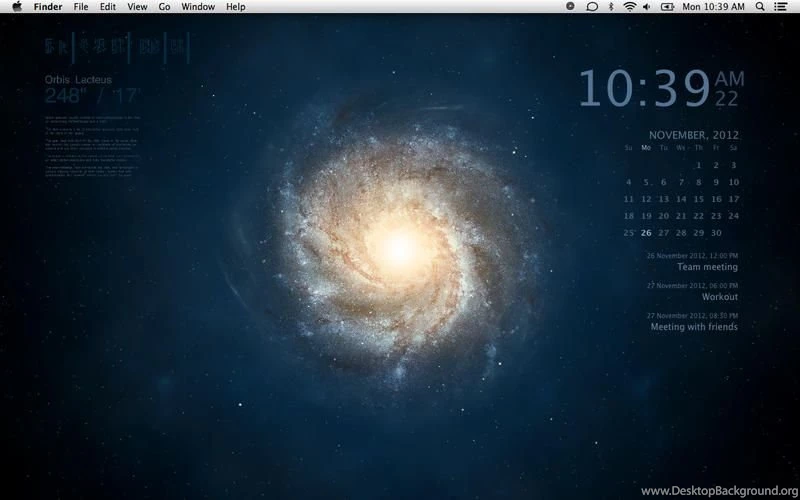Click the round gray menu bar icon
Screen dimensions: 800x500
[x=570, y=6]
